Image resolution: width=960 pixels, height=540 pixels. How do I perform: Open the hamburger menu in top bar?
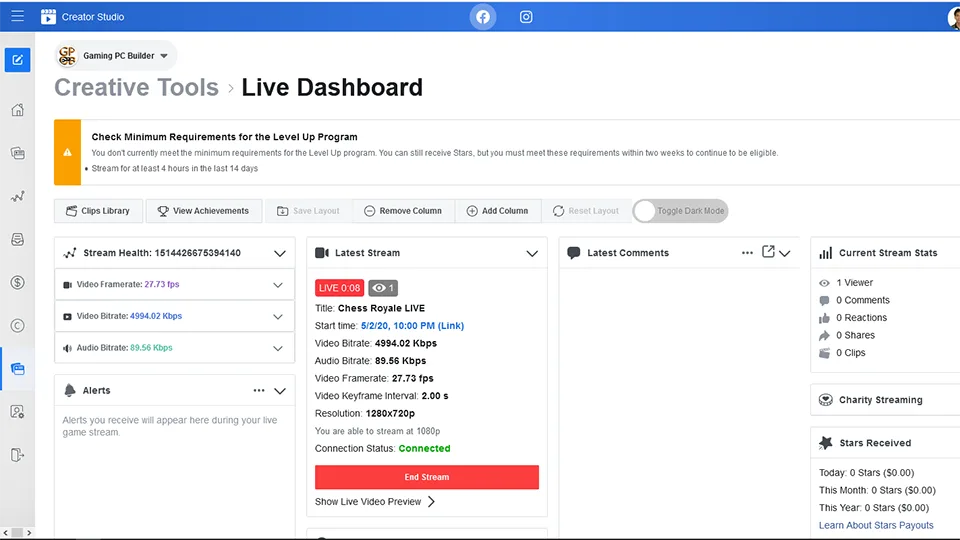(x=17, y=17)
